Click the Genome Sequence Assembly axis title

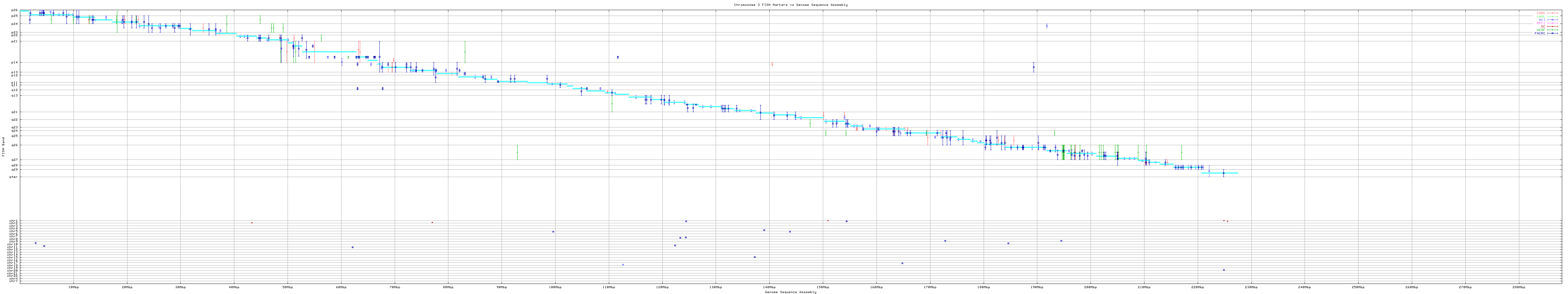pyautogui.click(x=790, y=292)
